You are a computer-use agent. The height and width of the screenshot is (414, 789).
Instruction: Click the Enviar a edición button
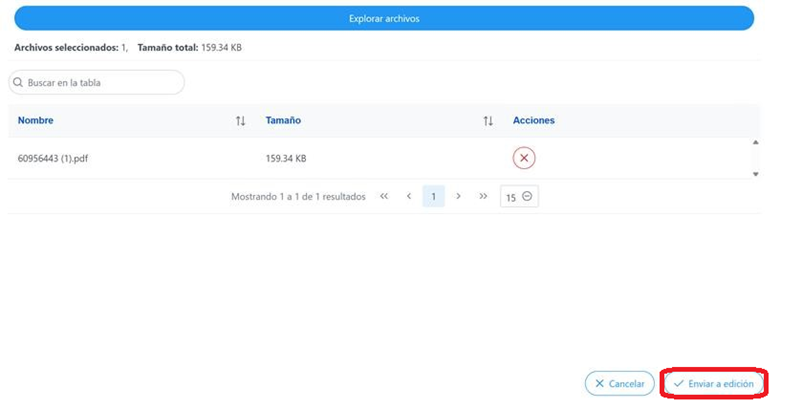point(714,384)
